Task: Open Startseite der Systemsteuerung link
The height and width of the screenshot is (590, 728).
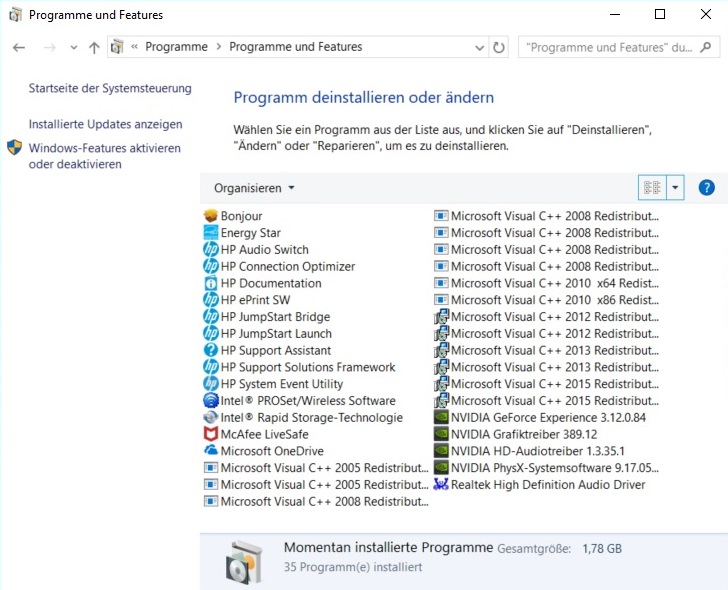Action: pos(110,88)
